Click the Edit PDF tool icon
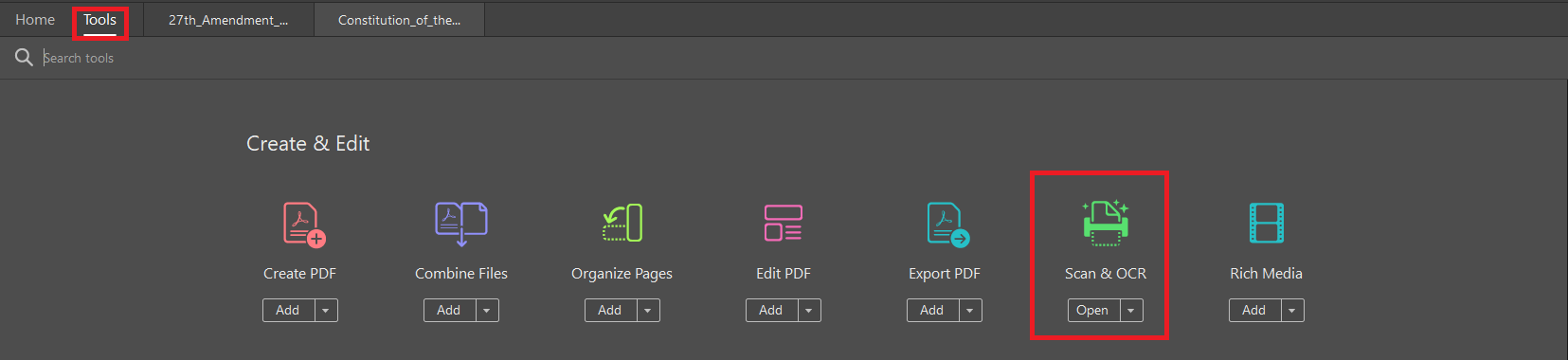The height and width of the screenshot is (360, 1568). pyautogui.click(x=784, y=224)
